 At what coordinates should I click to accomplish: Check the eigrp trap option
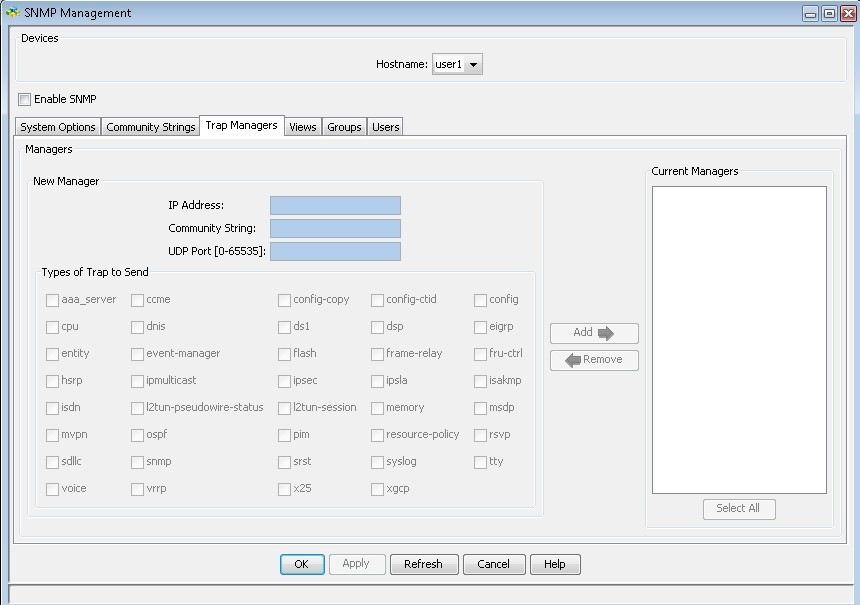[480, 327]
